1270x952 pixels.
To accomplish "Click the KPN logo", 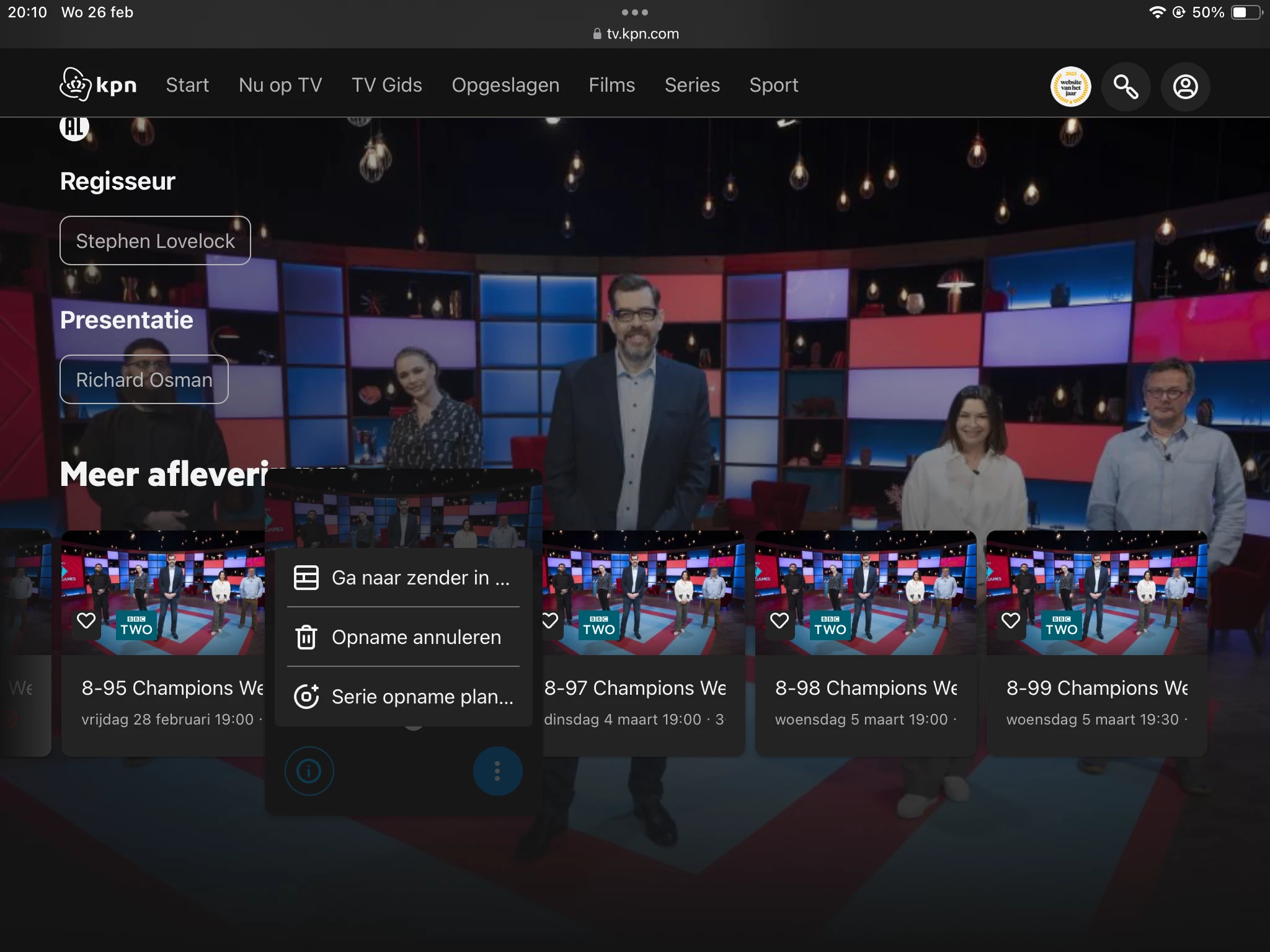I will point(98,85).
